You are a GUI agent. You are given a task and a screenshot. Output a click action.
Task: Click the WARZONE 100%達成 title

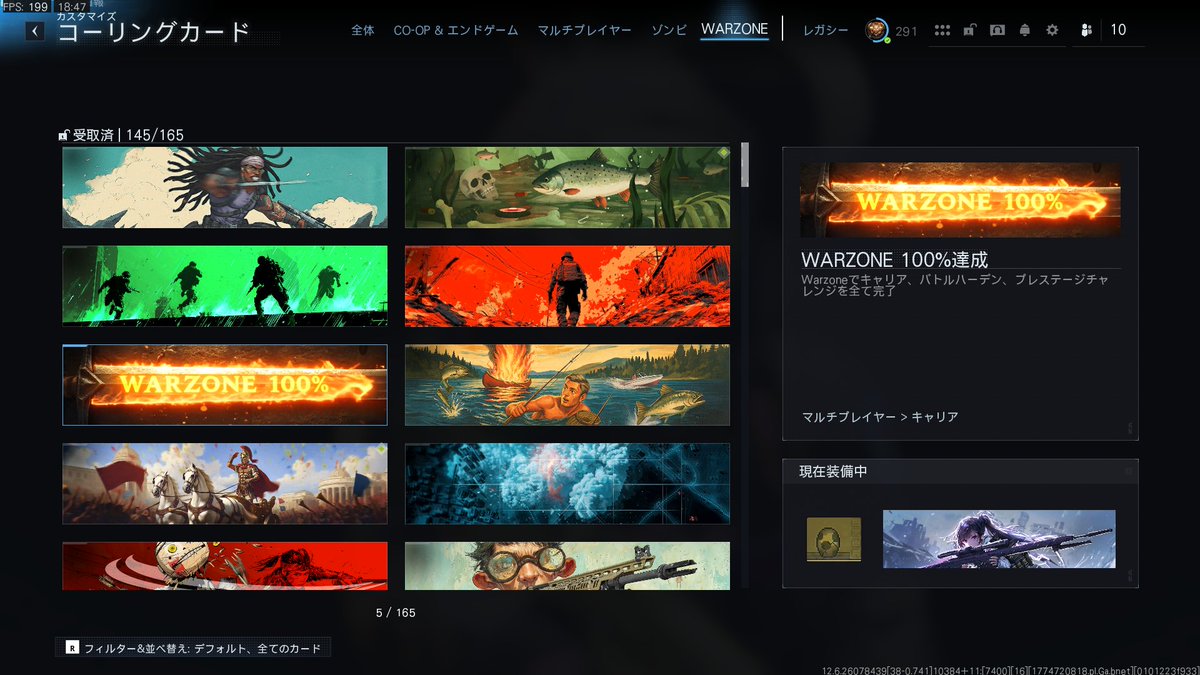pyautogui.click(x=894, y=259)
